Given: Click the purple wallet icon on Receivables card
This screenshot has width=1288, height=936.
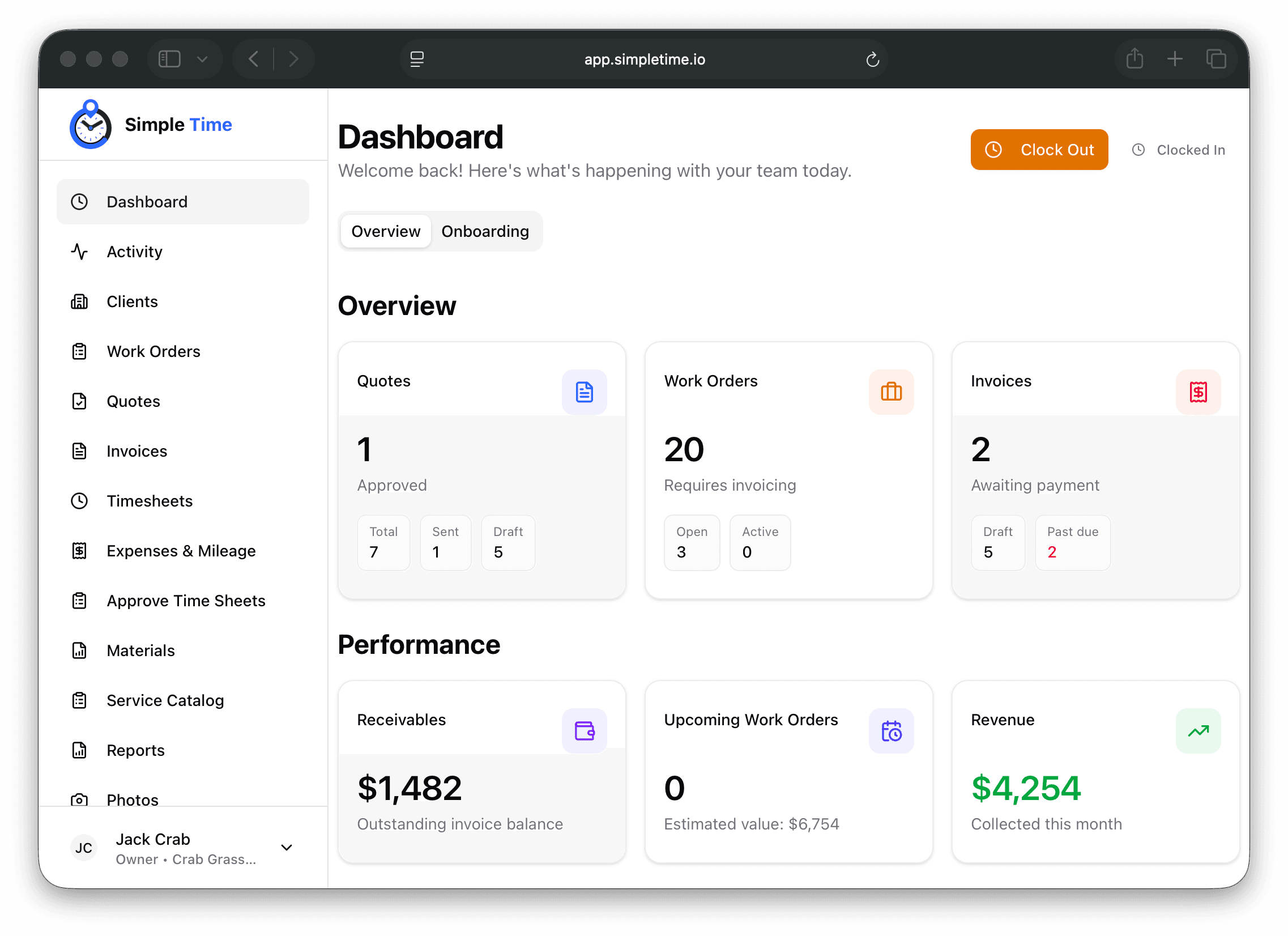Looking at the screenshot, I should (x=585, y=731).
